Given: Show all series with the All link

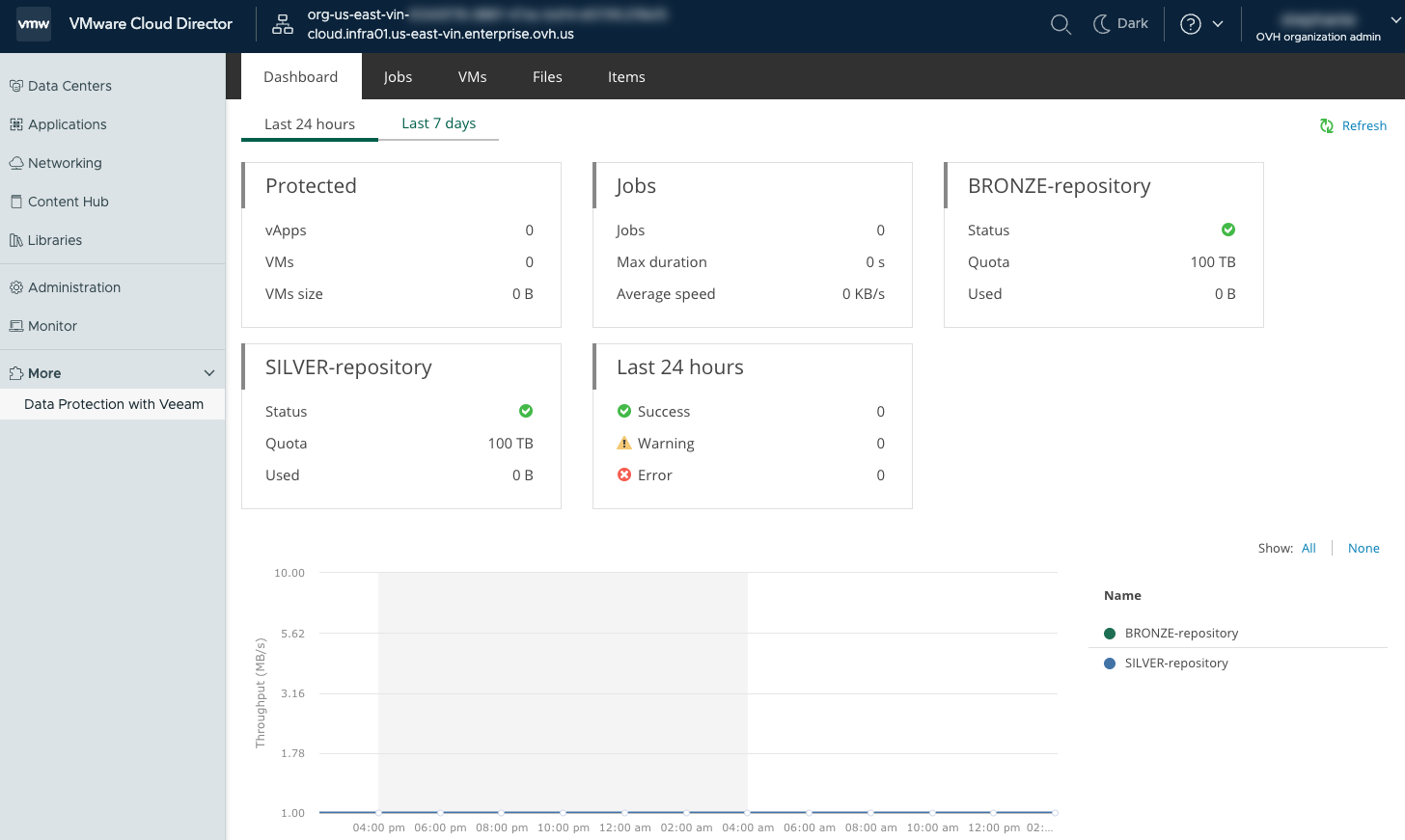Looking at the screenshot, I should click(x=1309, y=548).
